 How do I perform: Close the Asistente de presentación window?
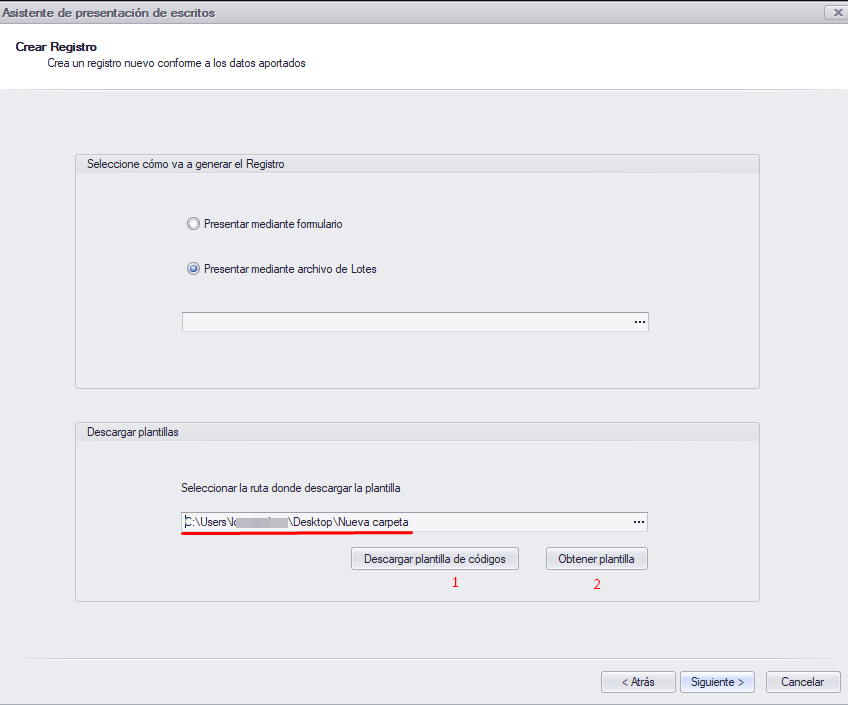835,12
